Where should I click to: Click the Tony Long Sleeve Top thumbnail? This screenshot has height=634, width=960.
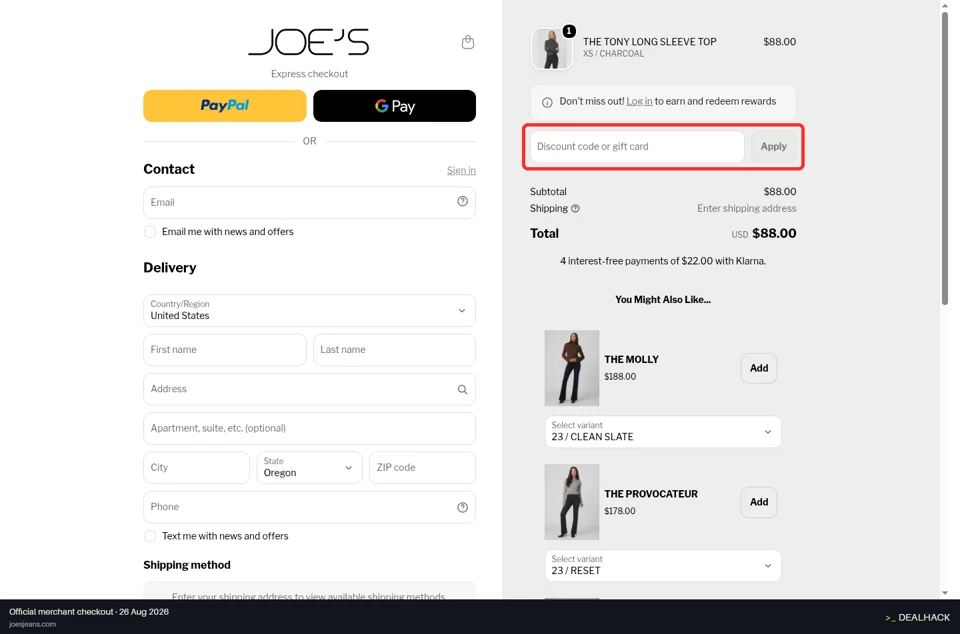click(x=552, y=49)
